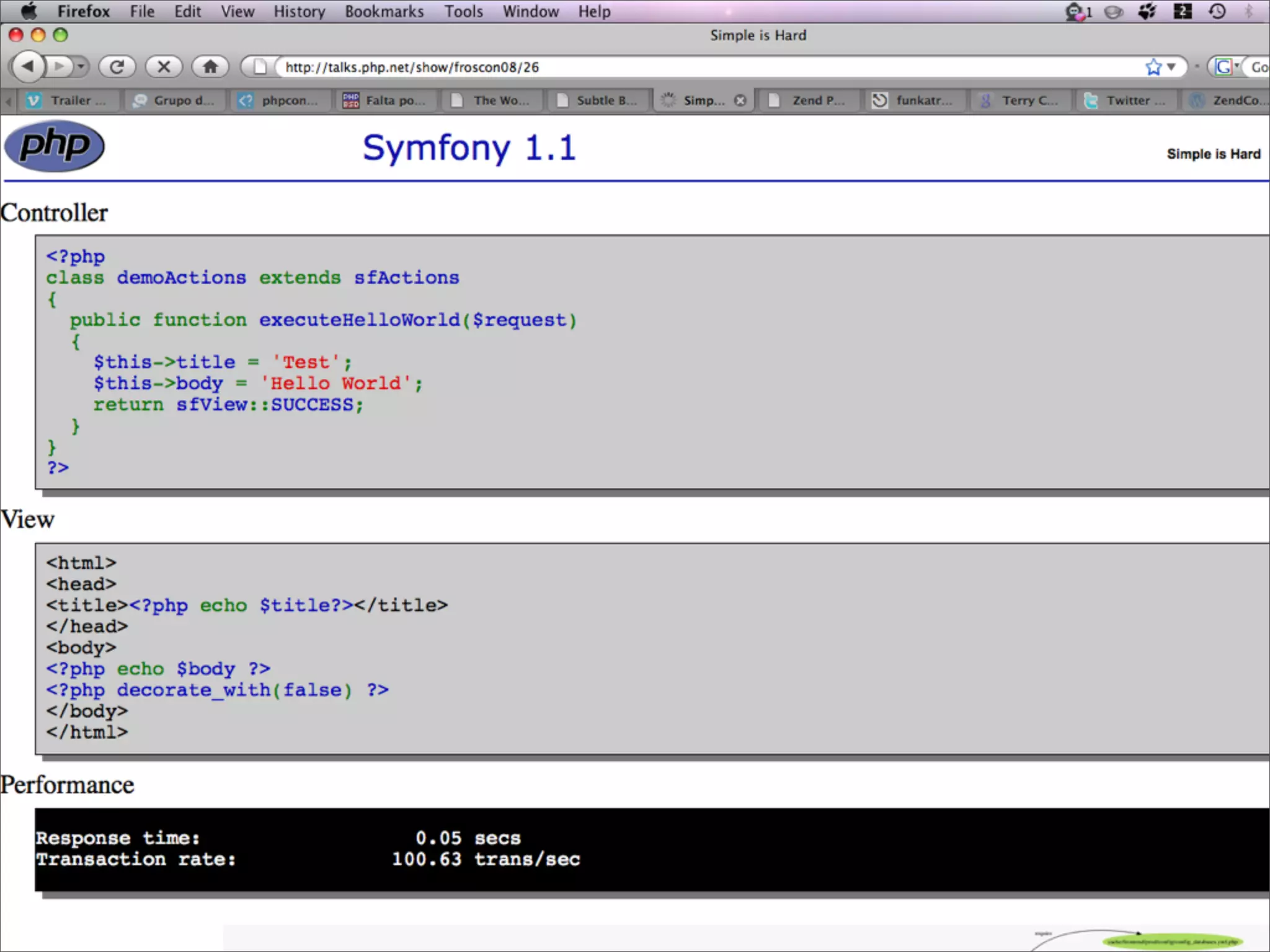The height and width of the screenshot is (952, 1270).
Task: Click the View section heading
Action: [x=27, y=519]
